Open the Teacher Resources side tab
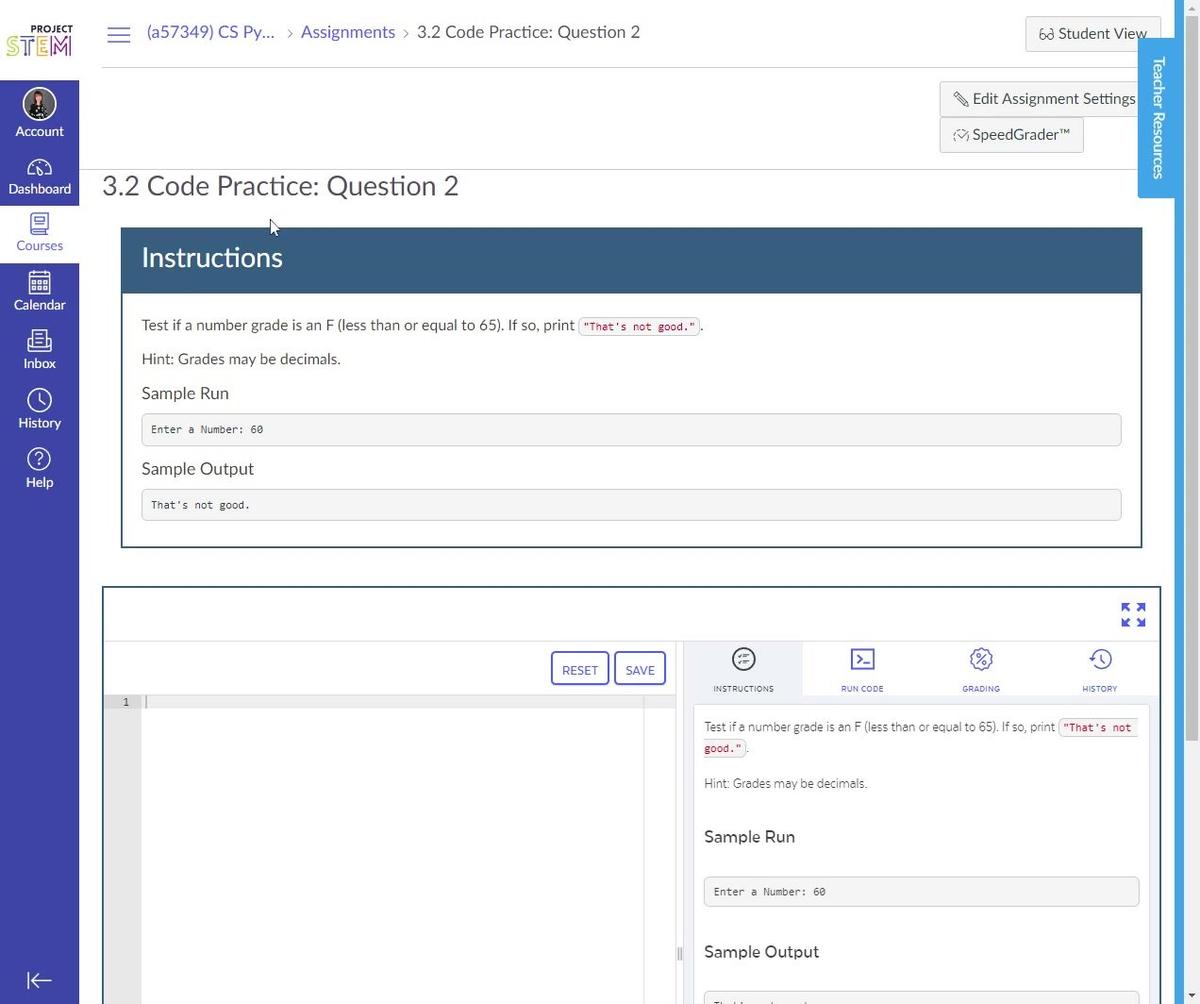1200x1004 pixels. tap(1157, 118)
